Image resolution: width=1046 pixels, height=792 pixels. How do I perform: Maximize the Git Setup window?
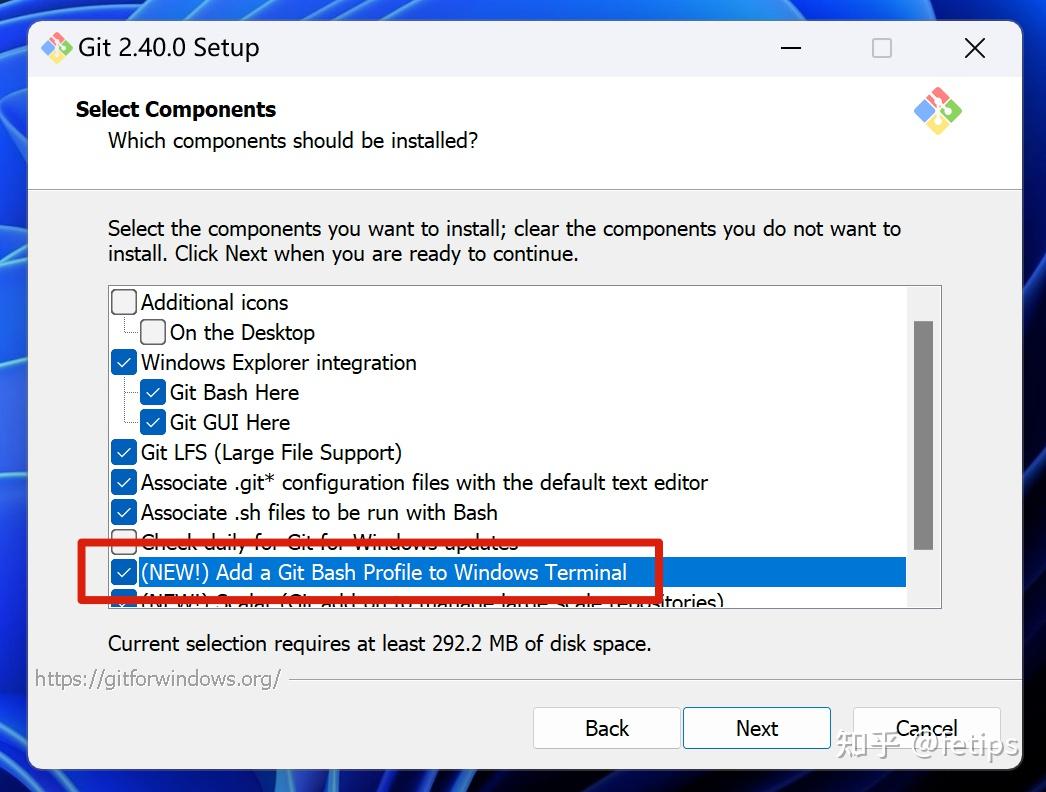(881, 48)
